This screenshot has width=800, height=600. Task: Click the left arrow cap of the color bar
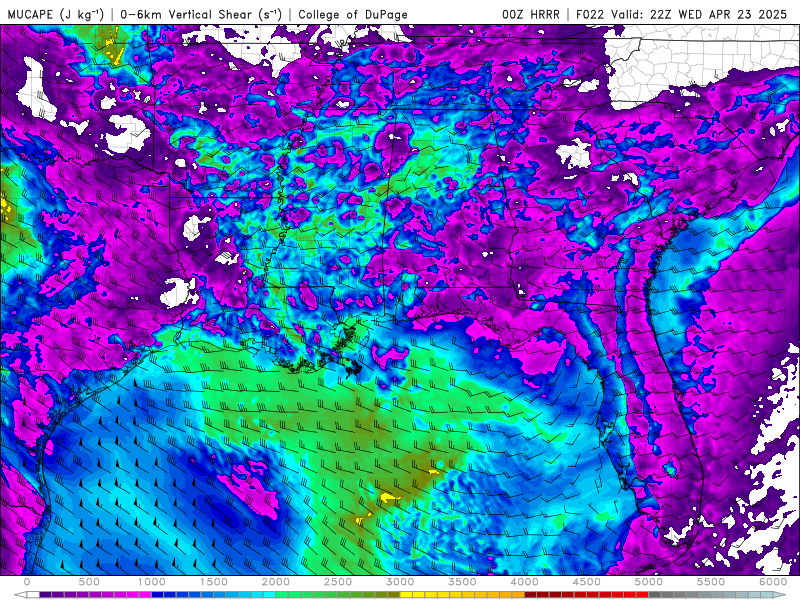click(x=20, y=594)
